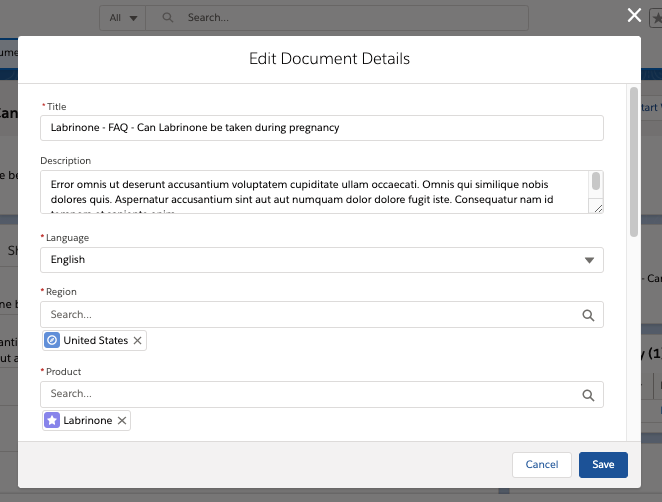This screenshot has width=662, height=502.
Task: Remove the United States region pill
Action: coord(138,341)
